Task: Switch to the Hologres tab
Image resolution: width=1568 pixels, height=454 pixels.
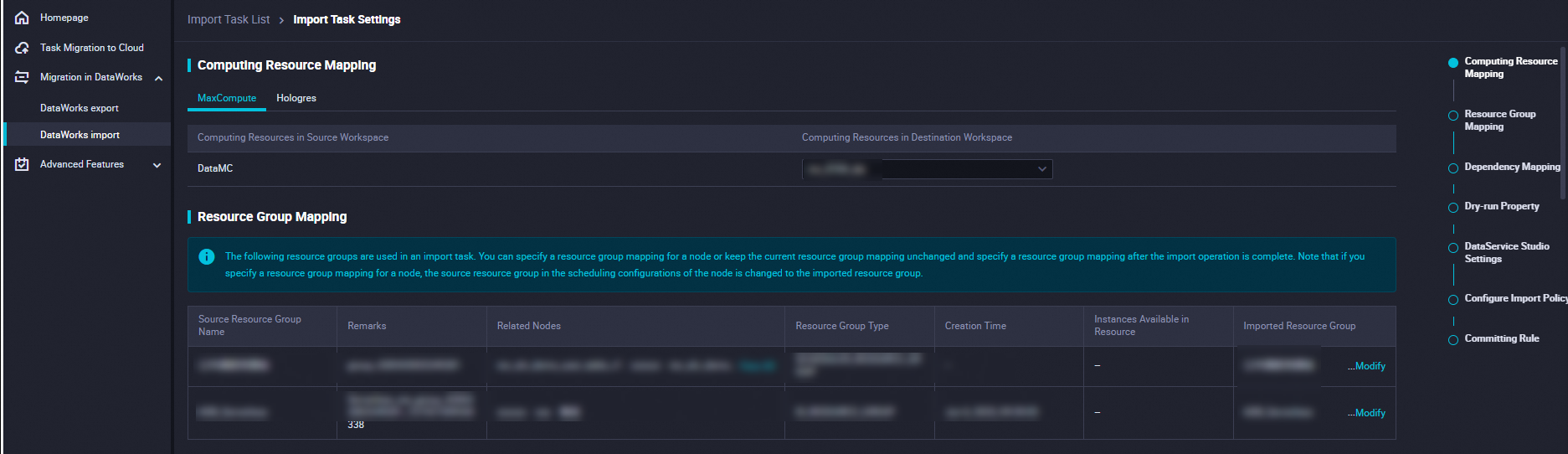Action: (x=296, y=98)
